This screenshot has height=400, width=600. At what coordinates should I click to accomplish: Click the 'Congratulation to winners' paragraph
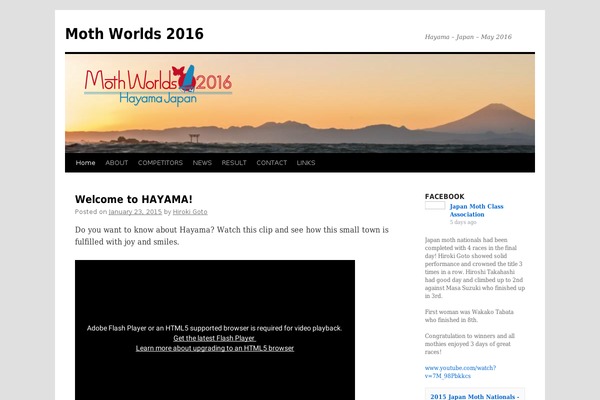coord(470,344)
